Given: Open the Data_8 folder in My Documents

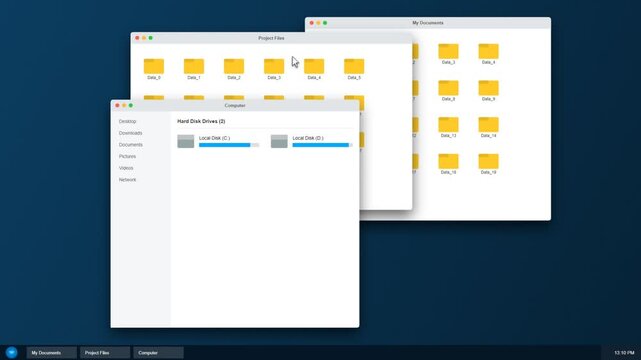Looking at the screenshot, I should pyautogui.click(x=448, y=88).
